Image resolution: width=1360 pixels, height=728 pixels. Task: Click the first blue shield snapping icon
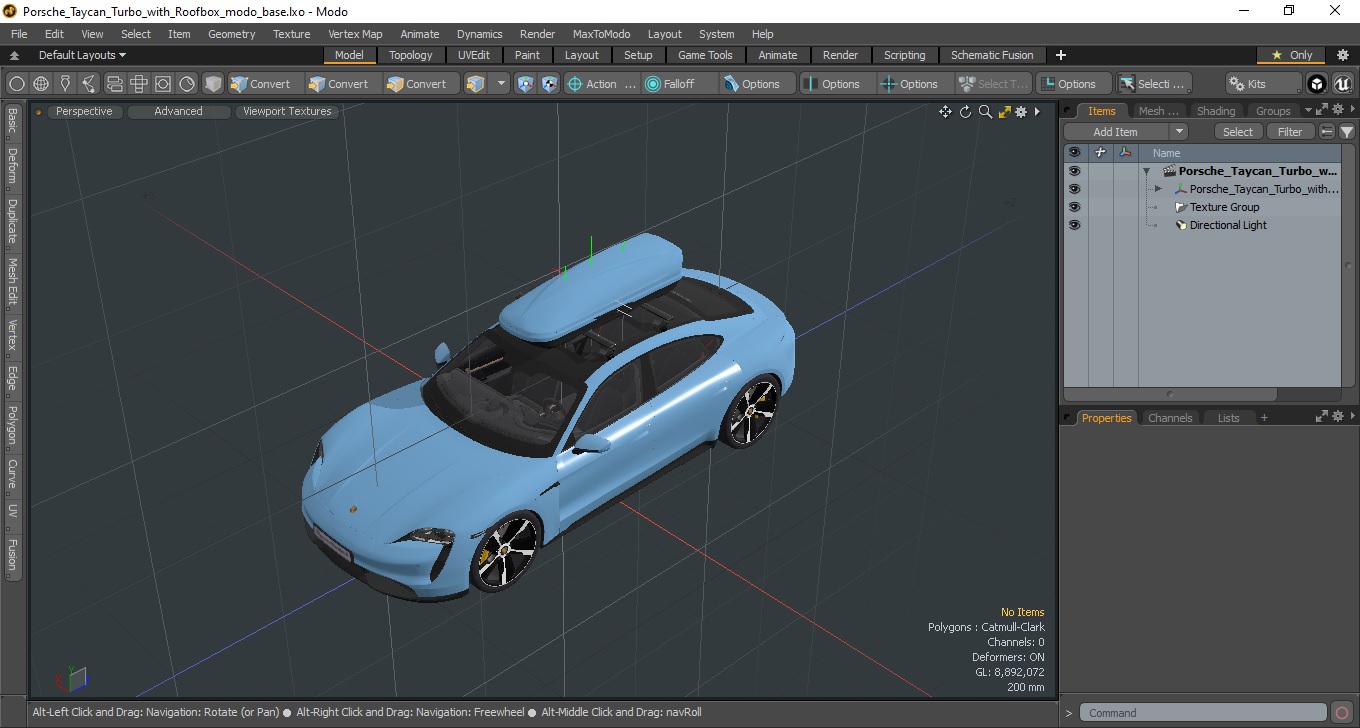coord(526,84)
